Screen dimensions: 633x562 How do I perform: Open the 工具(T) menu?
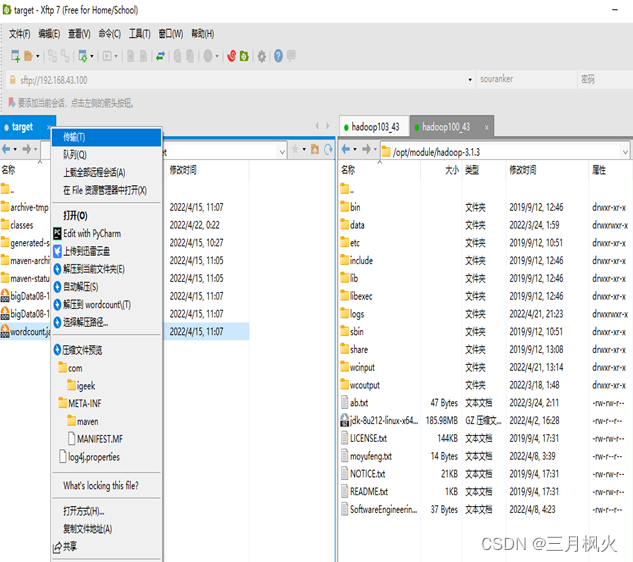(x=140, y=34)
